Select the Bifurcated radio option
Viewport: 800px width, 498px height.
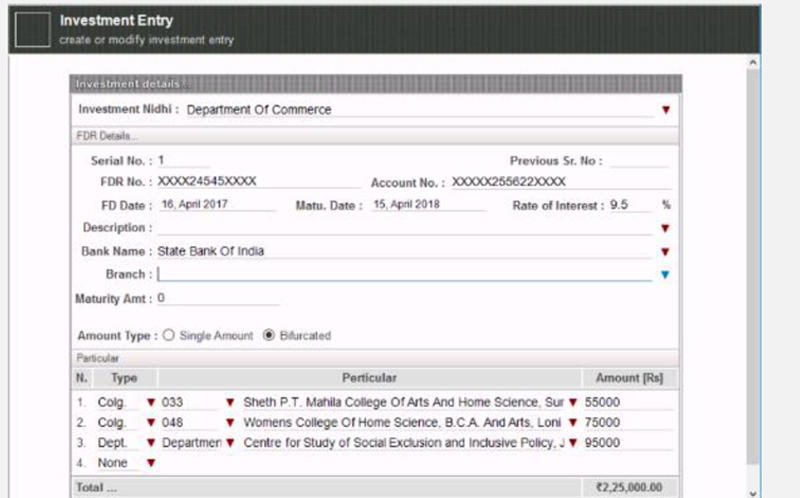click(268, 335)
